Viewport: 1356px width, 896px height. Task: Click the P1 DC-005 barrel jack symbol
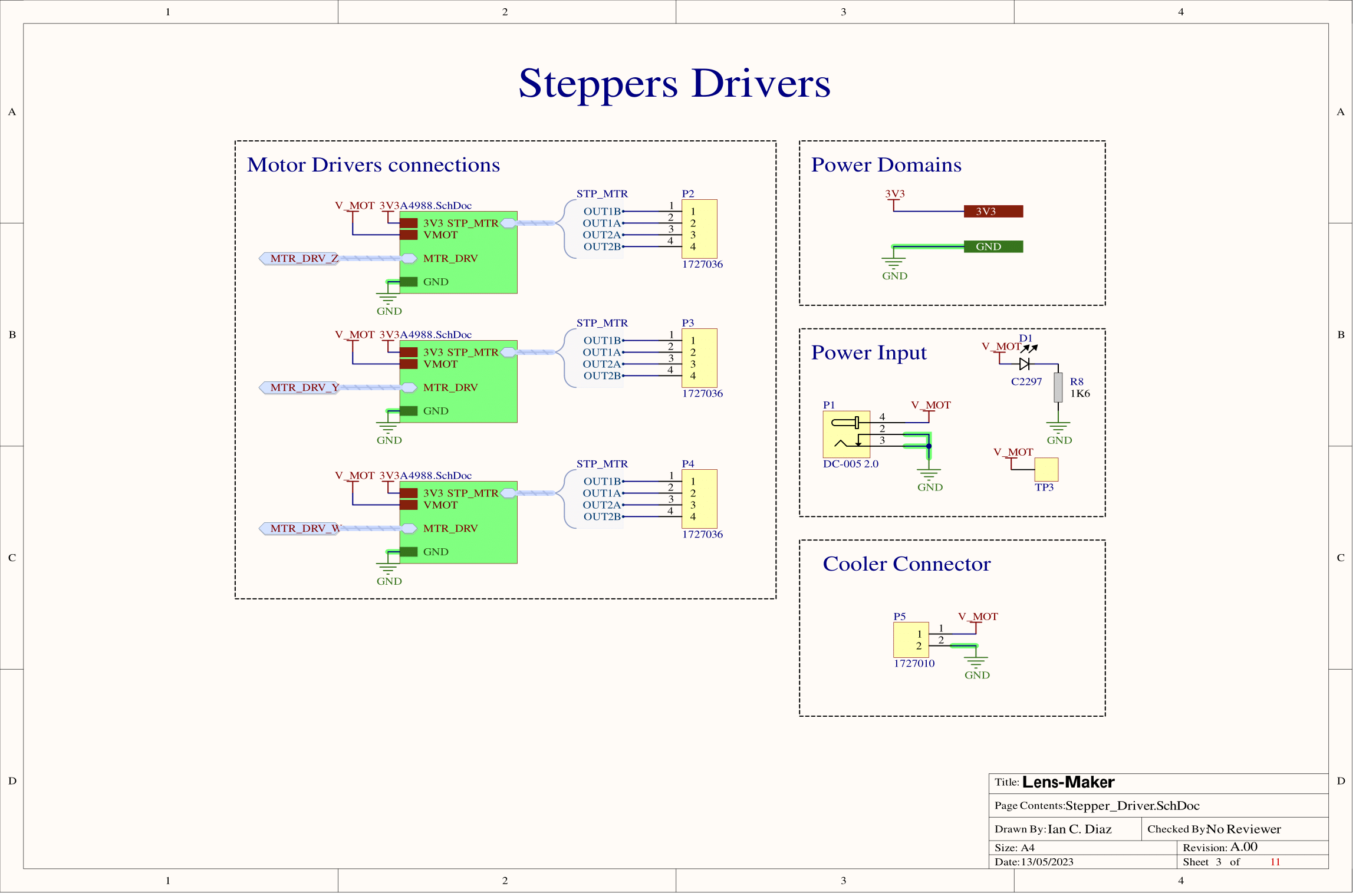click(846, 434)
